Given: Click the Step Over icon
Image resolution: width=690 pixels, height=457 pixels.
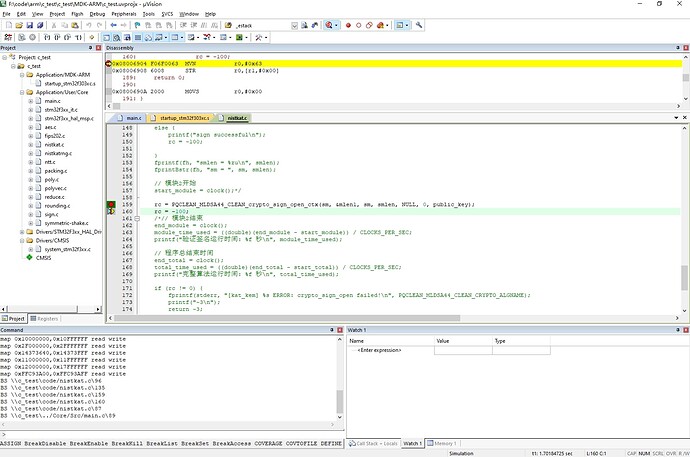Looking at the screenshot, I should click(x=57, y=37).
